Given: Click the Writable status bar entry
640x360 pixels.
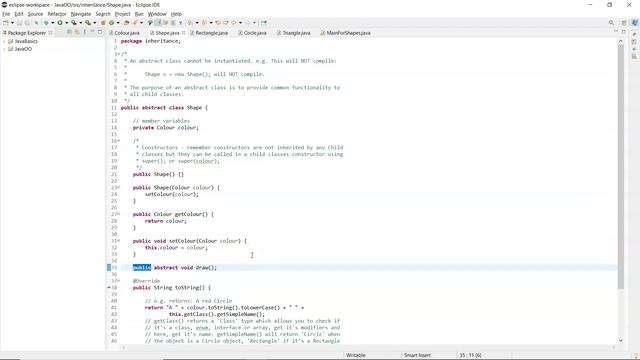Looking at the screenshot, I should click(356, 355).
